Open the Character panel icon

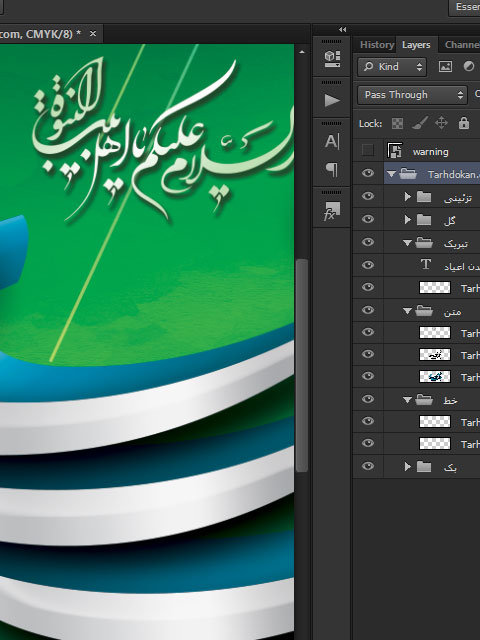332,142
